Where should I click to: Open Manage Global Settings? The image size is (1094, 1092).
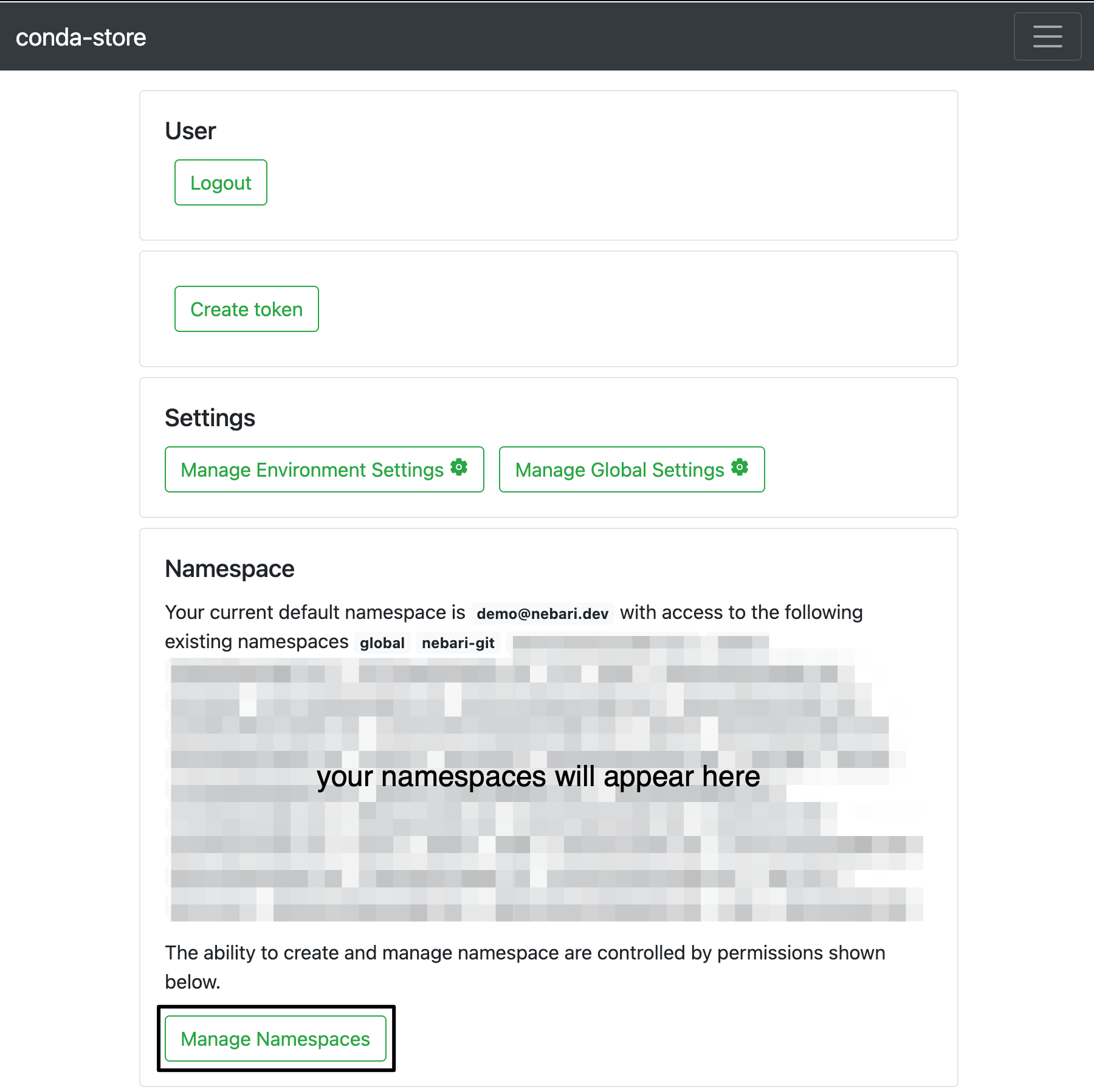pyautogui.click(x=620, y=469)
